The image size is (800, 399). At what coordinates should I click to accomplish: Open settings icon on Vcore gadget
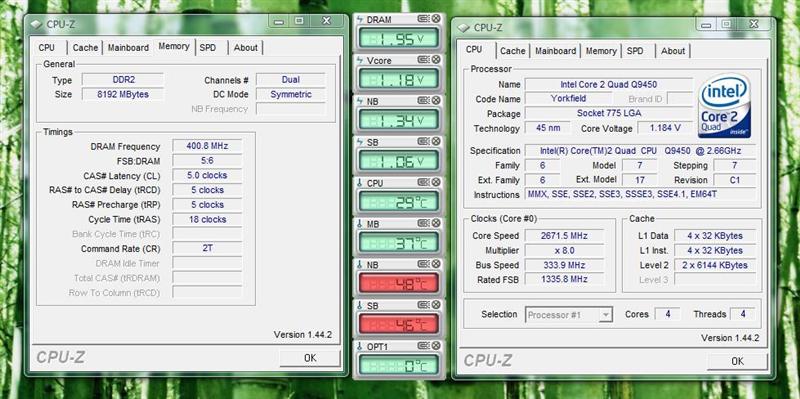click(424, 60)
